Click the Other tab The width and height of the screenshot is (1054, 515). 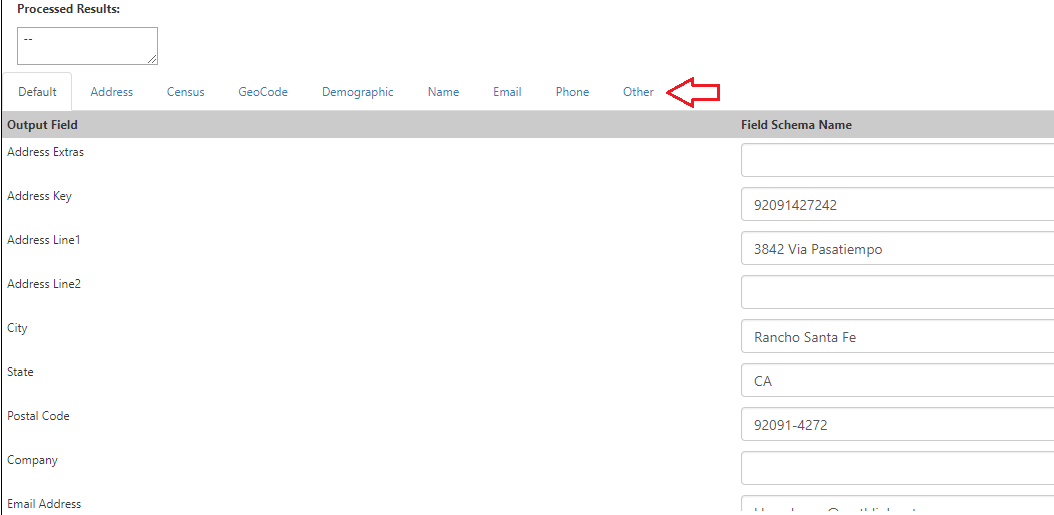point(638,92)
